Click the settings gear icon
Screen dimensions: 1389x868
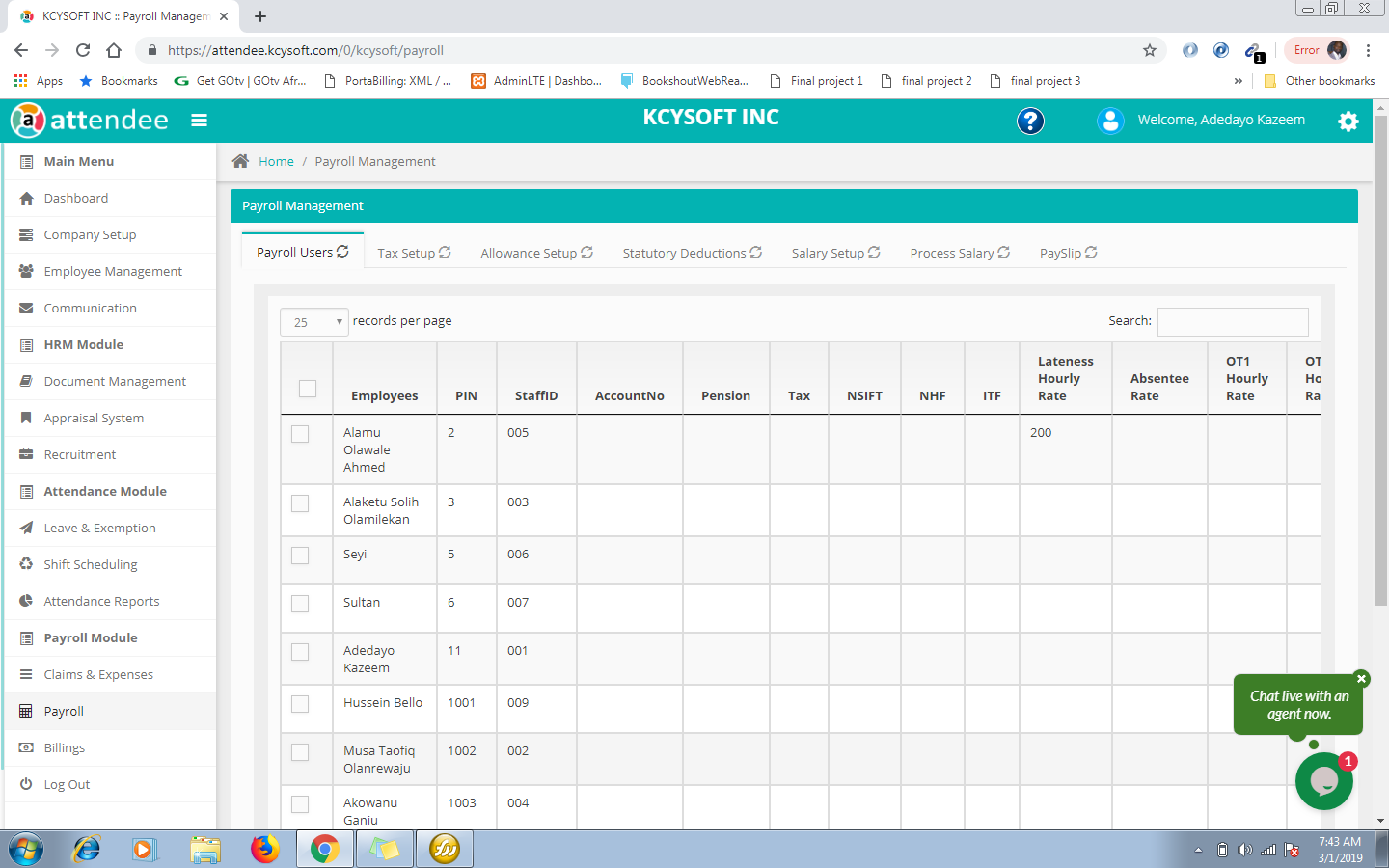[1348, 122]
